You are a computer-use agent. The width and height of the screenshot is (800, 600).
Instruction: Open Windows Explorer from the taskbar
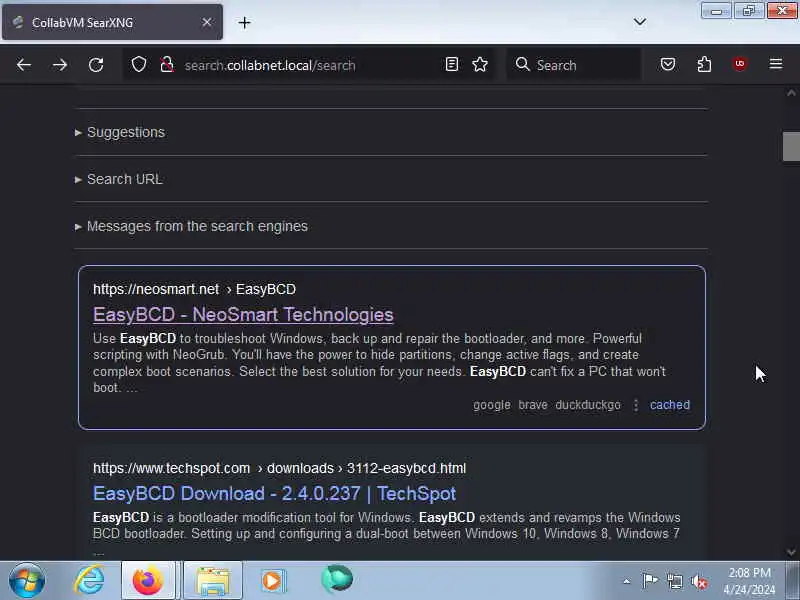coord(213,581)
